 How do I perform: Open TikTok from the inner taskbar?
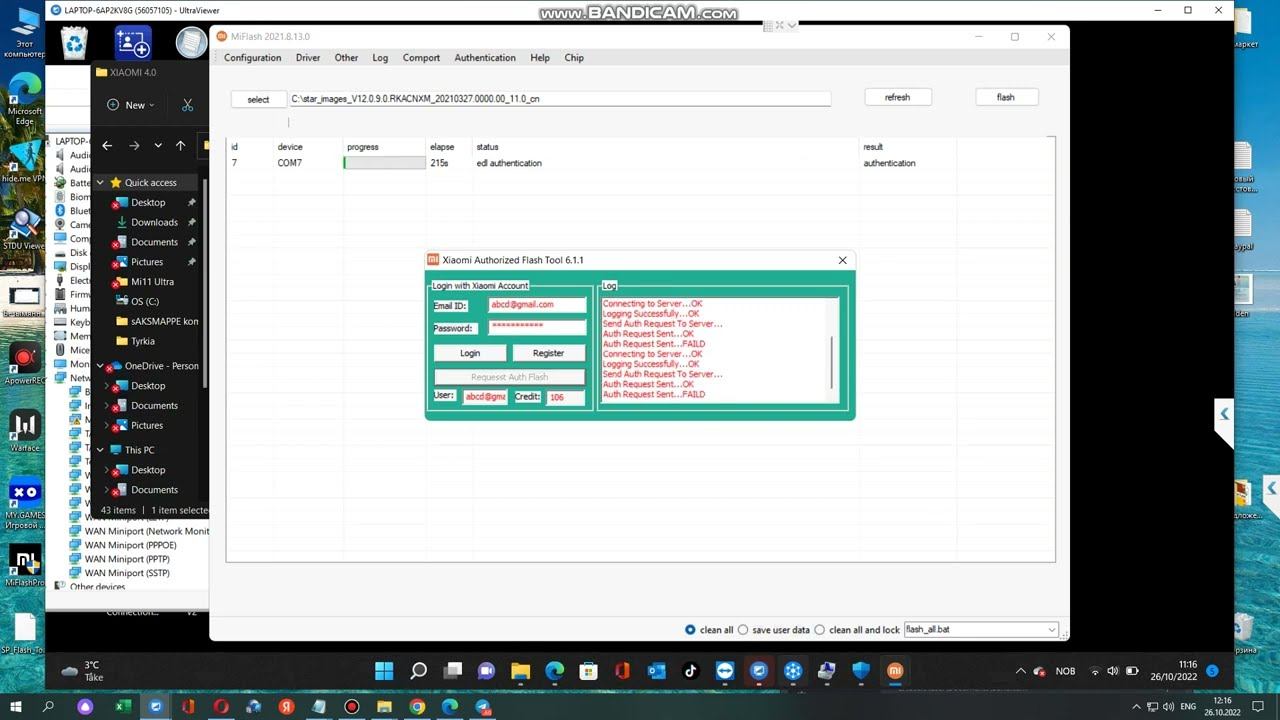pos(691,671)
